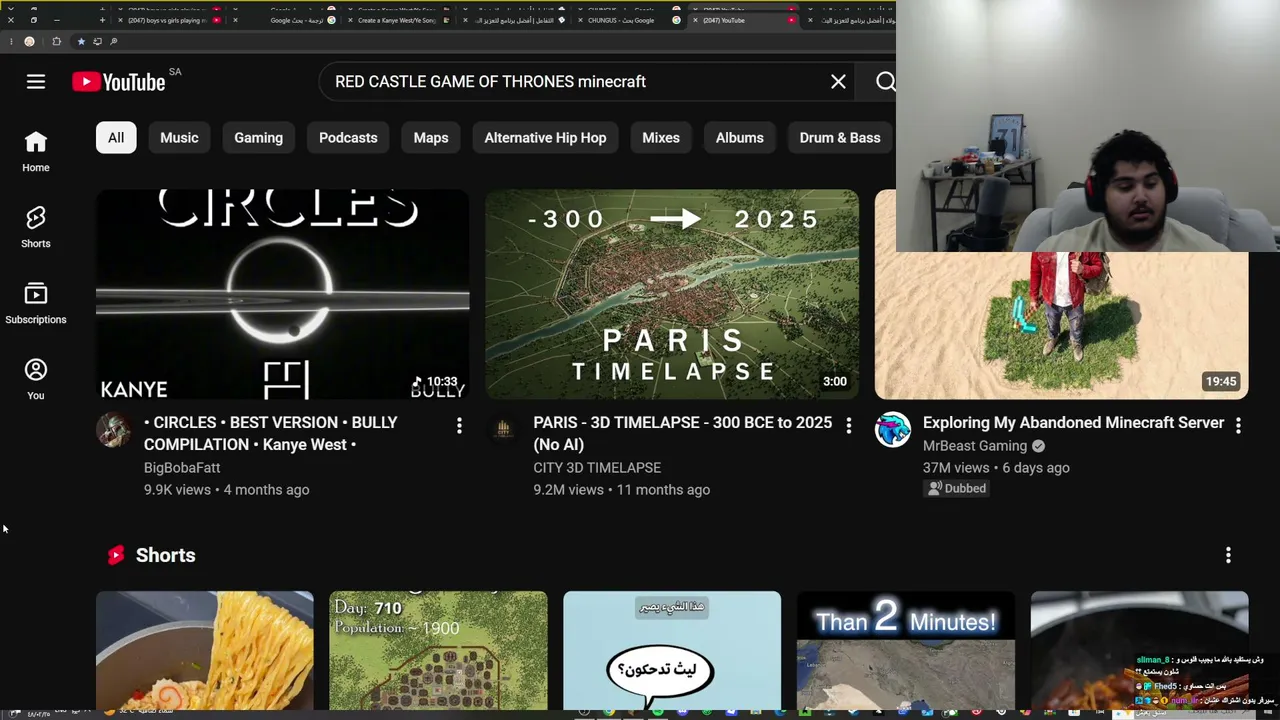
Task: Go to Home in the sidebar
Action: (x=36, y=151)
